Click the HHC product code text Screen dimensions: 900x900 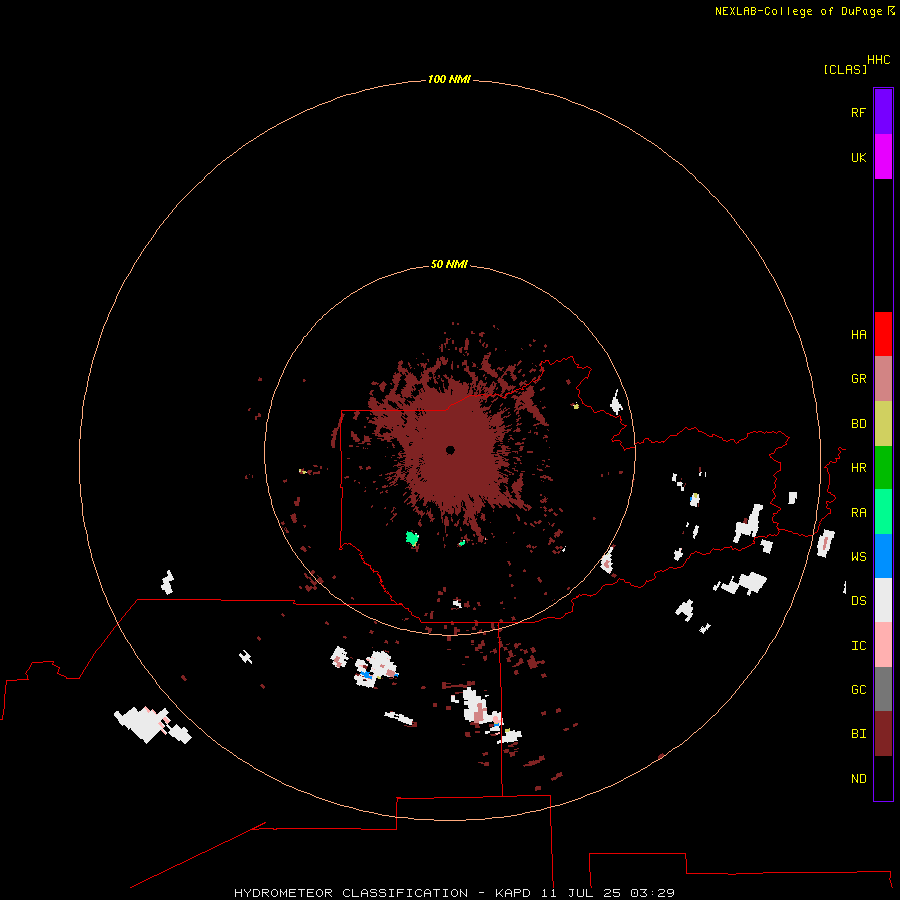878,60
